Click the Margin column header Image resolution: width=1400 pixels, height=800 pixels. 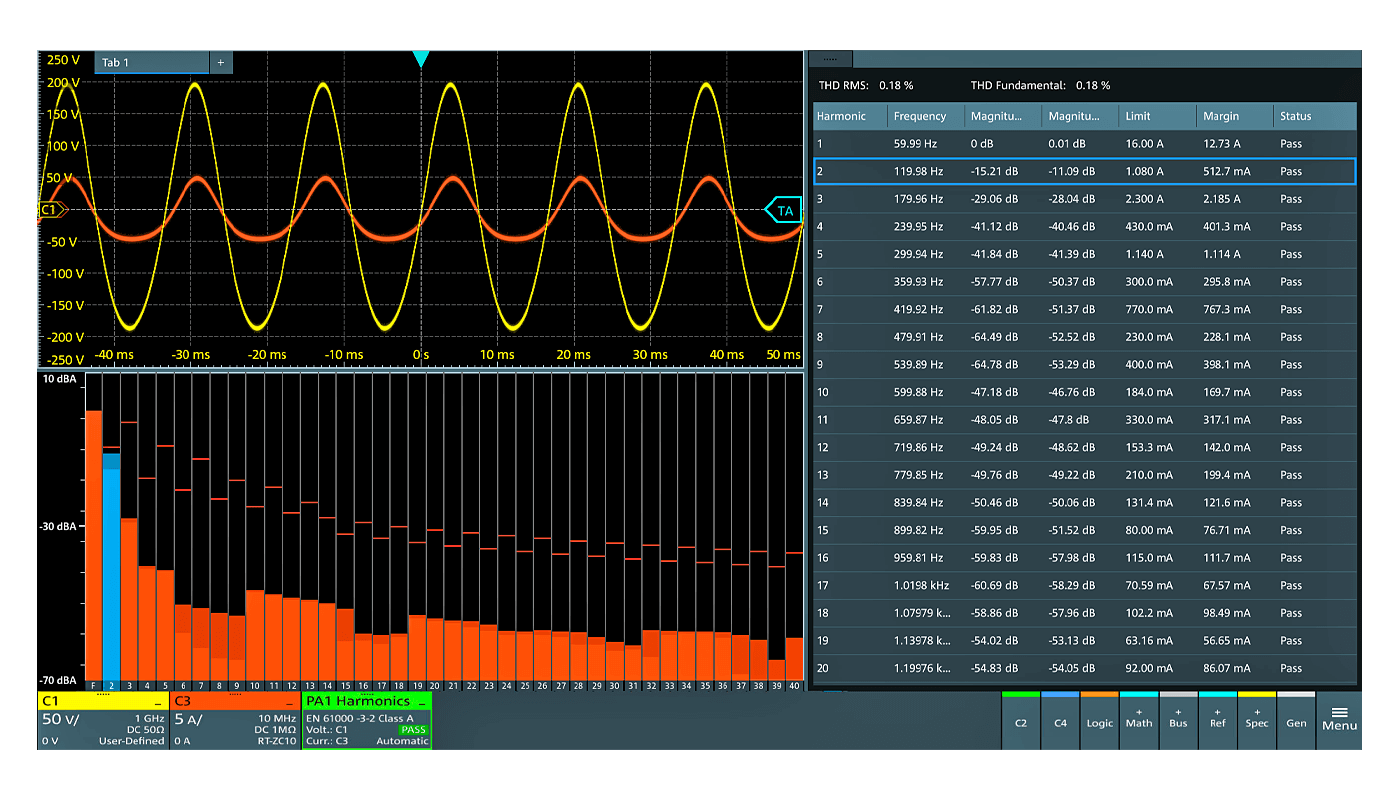click(x=1234, y=116)
